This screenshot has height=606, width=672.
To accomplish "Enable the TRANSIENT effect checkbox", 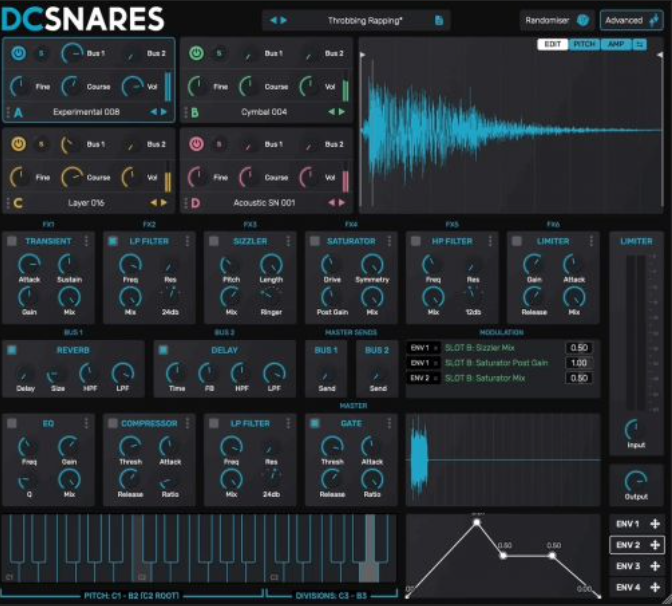I will 12,241.
